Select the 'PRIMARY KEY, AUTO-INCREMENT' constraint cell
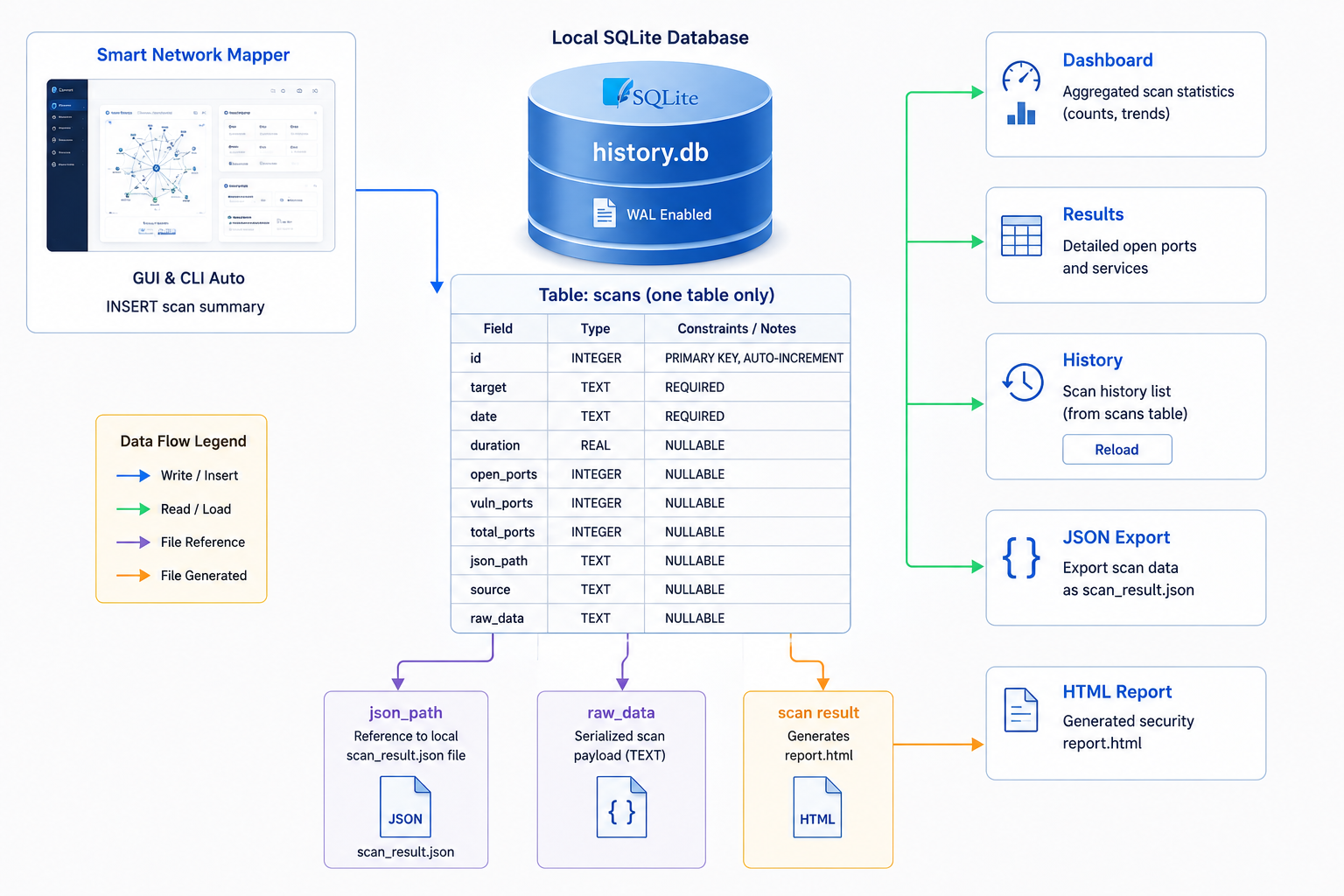 [x=747, y=358]
